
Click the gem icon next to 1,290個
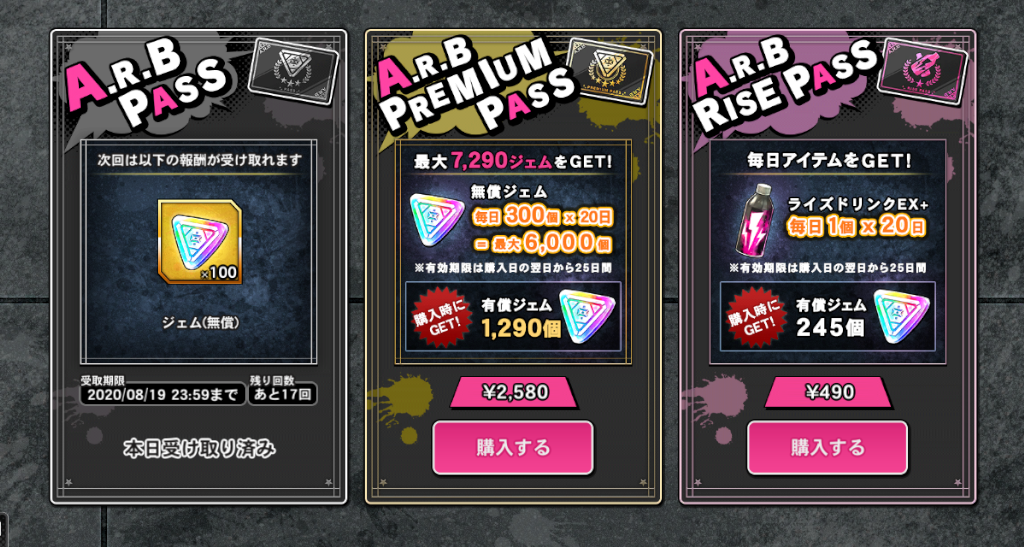pos(586,316)
